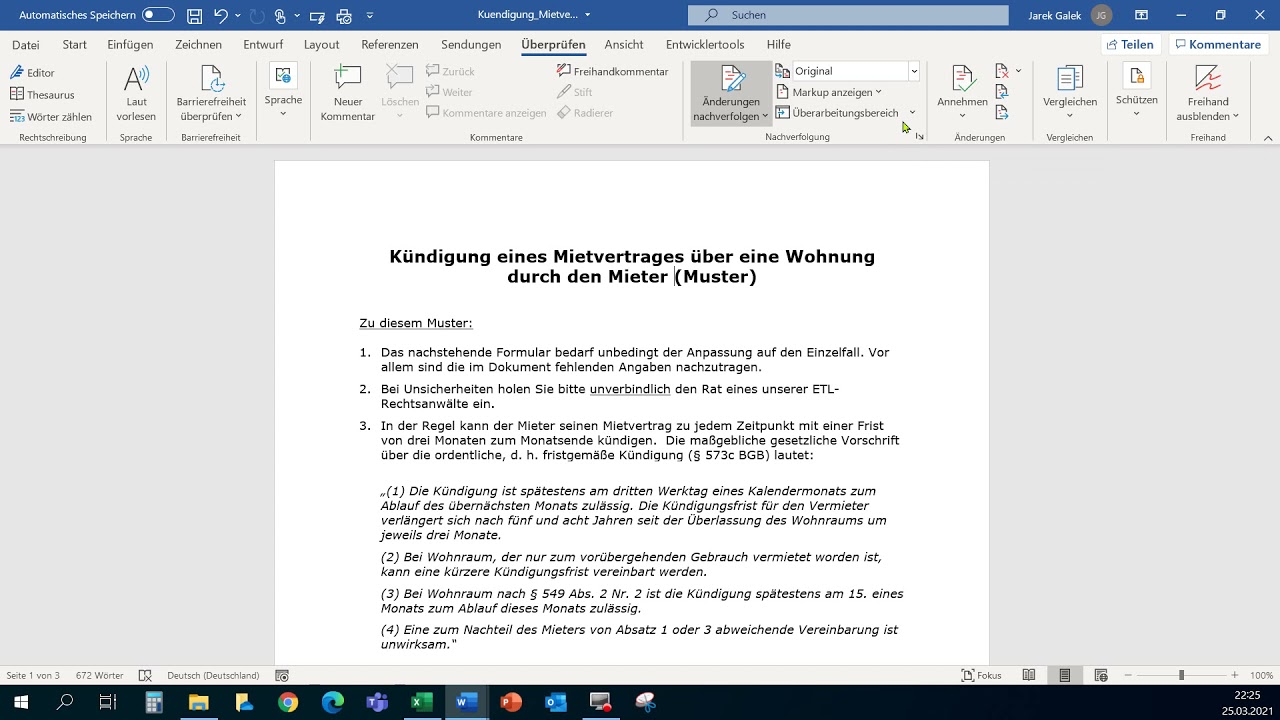Switch to the Referenzen tab

click(390, 45)
